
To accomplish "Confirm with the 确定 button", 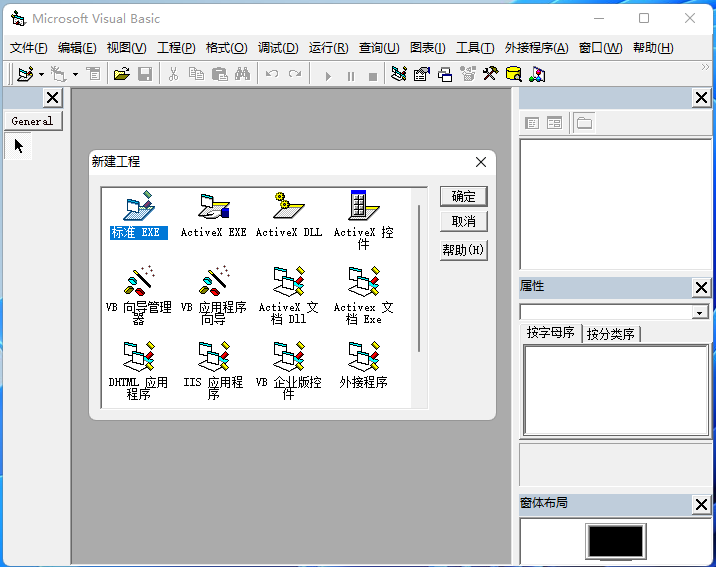I will coord(463,197).
